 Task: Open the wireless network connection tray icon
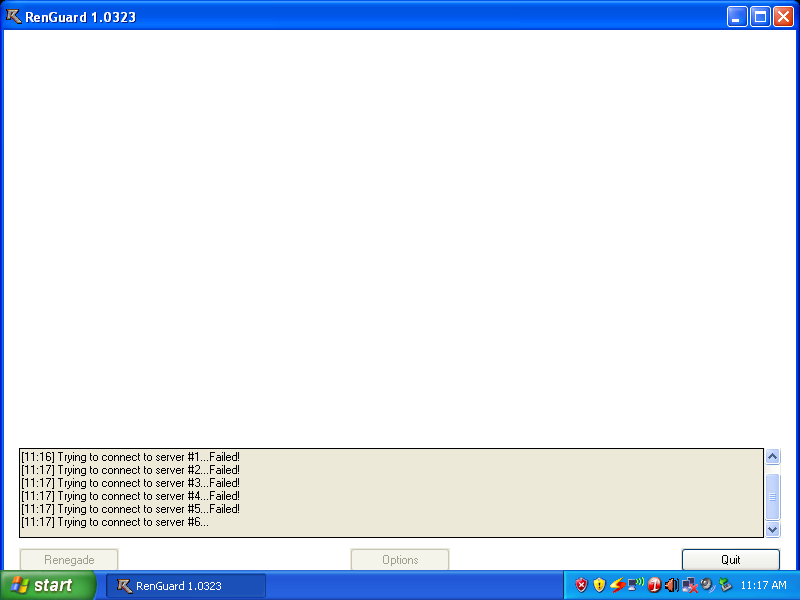(x=635, y=585)
